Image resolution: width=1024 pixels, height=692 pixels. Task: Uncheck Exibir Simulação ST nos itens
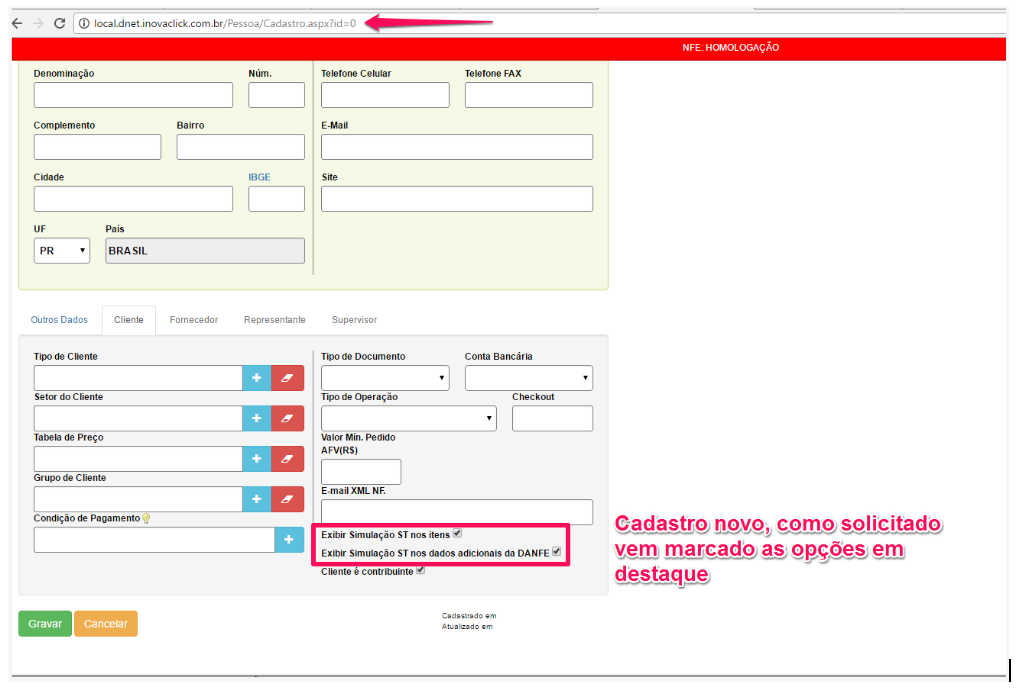coord(457,534)
